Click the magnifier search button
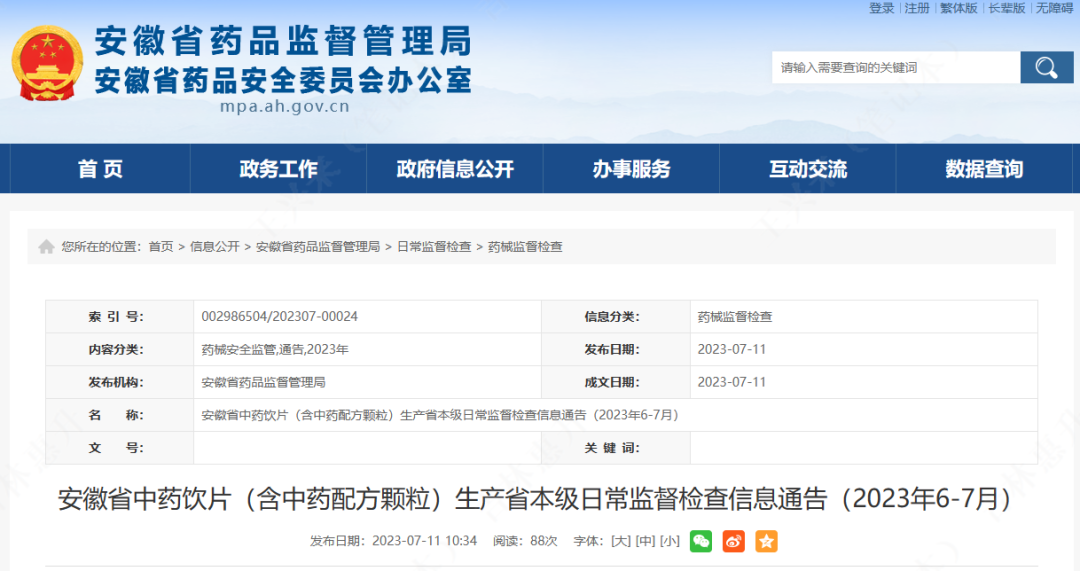The width and height of the screenshot is (1080, 571). [1046, 68]
